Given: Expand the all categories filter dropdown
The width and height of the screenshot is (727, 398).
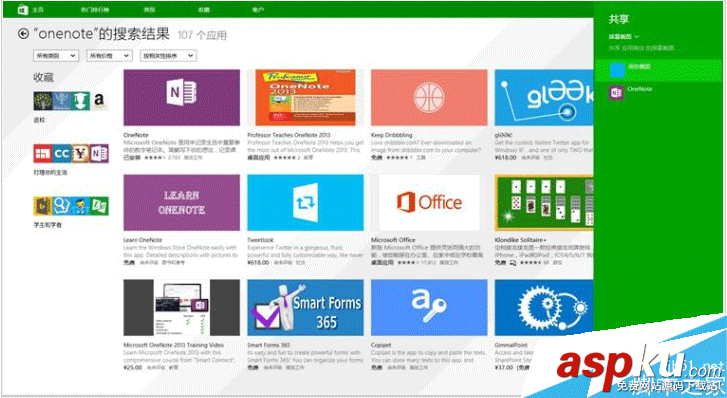Looking at the screenshot, I should coord(56,56).
